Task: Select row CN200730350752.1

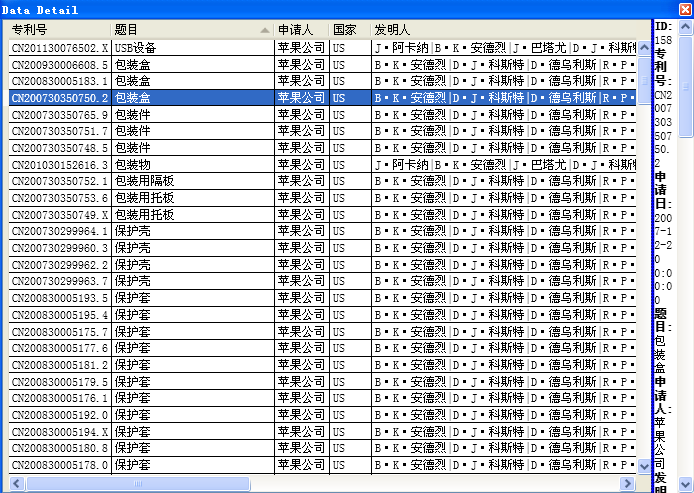Action: (x=322, y=181)
